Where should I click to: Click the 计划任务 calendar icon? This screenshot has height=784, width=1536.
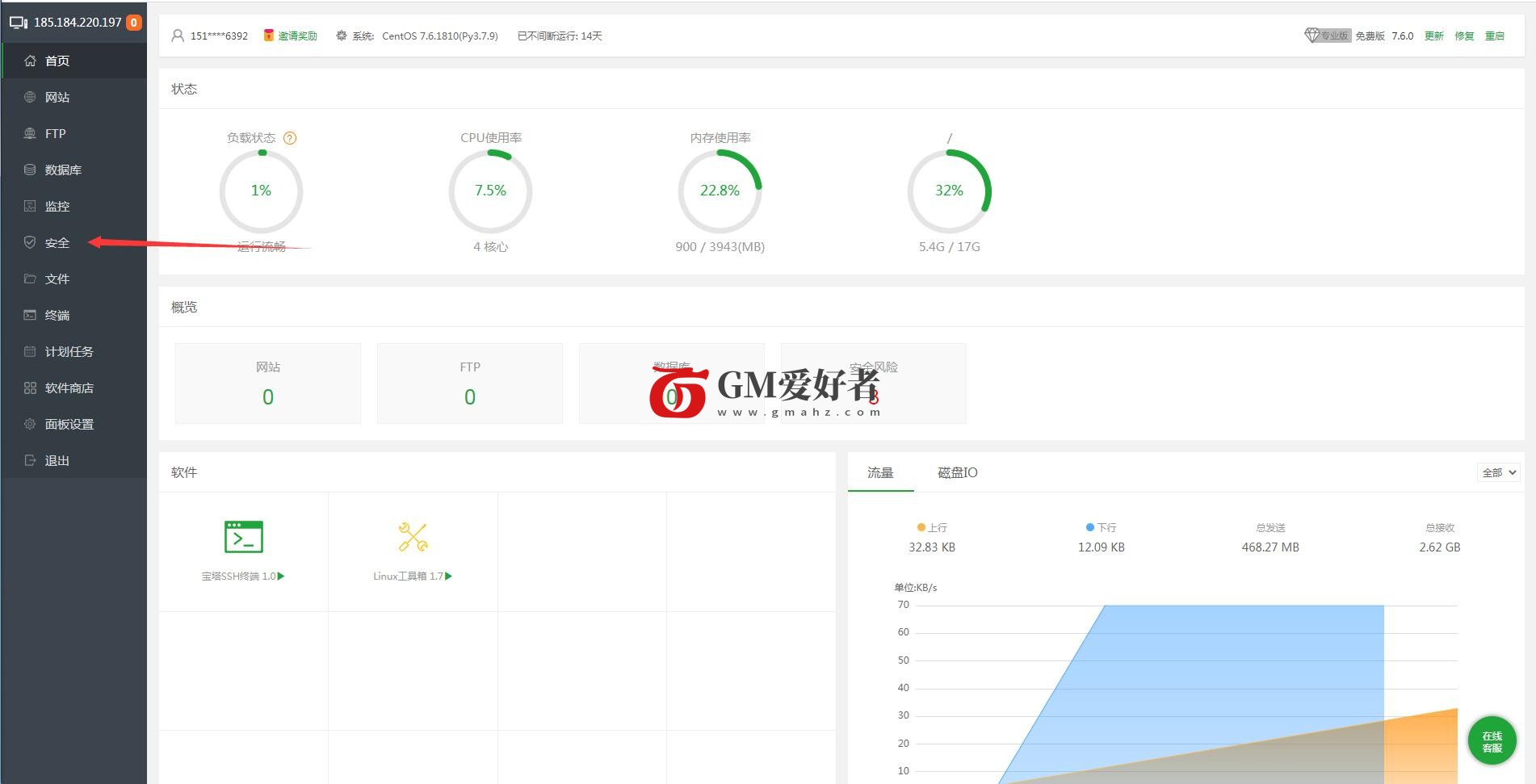(x=30, y=351)
